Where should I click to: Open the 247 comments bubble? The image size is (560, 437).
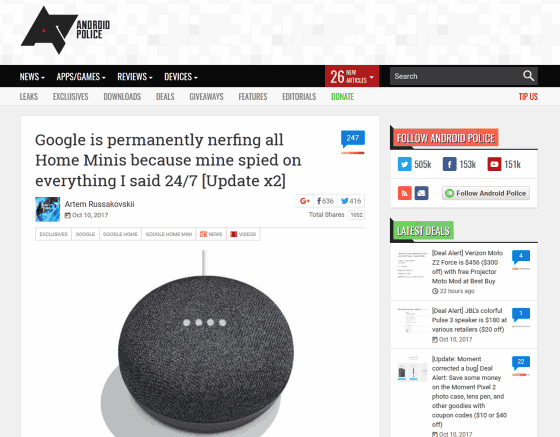click(x=352, y=139)
